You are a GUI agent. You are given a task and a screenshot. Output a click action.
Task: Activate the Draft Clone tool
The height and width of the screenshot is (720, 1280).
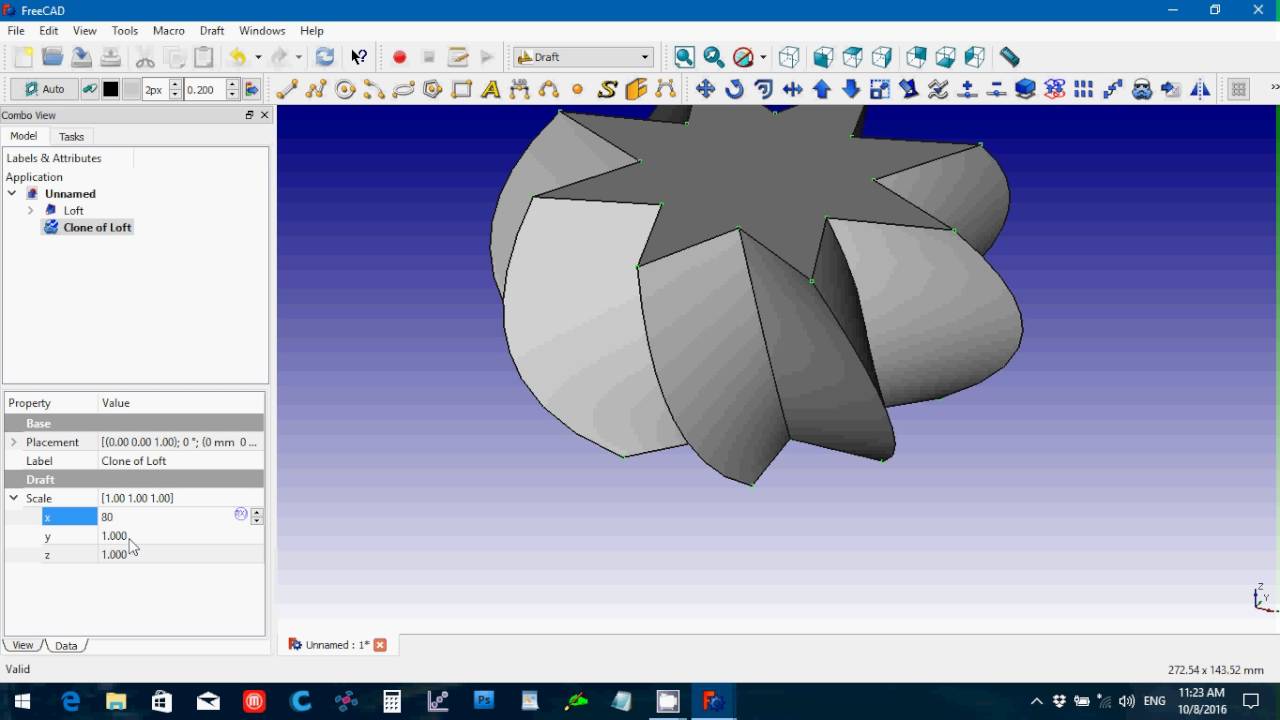1142,89
